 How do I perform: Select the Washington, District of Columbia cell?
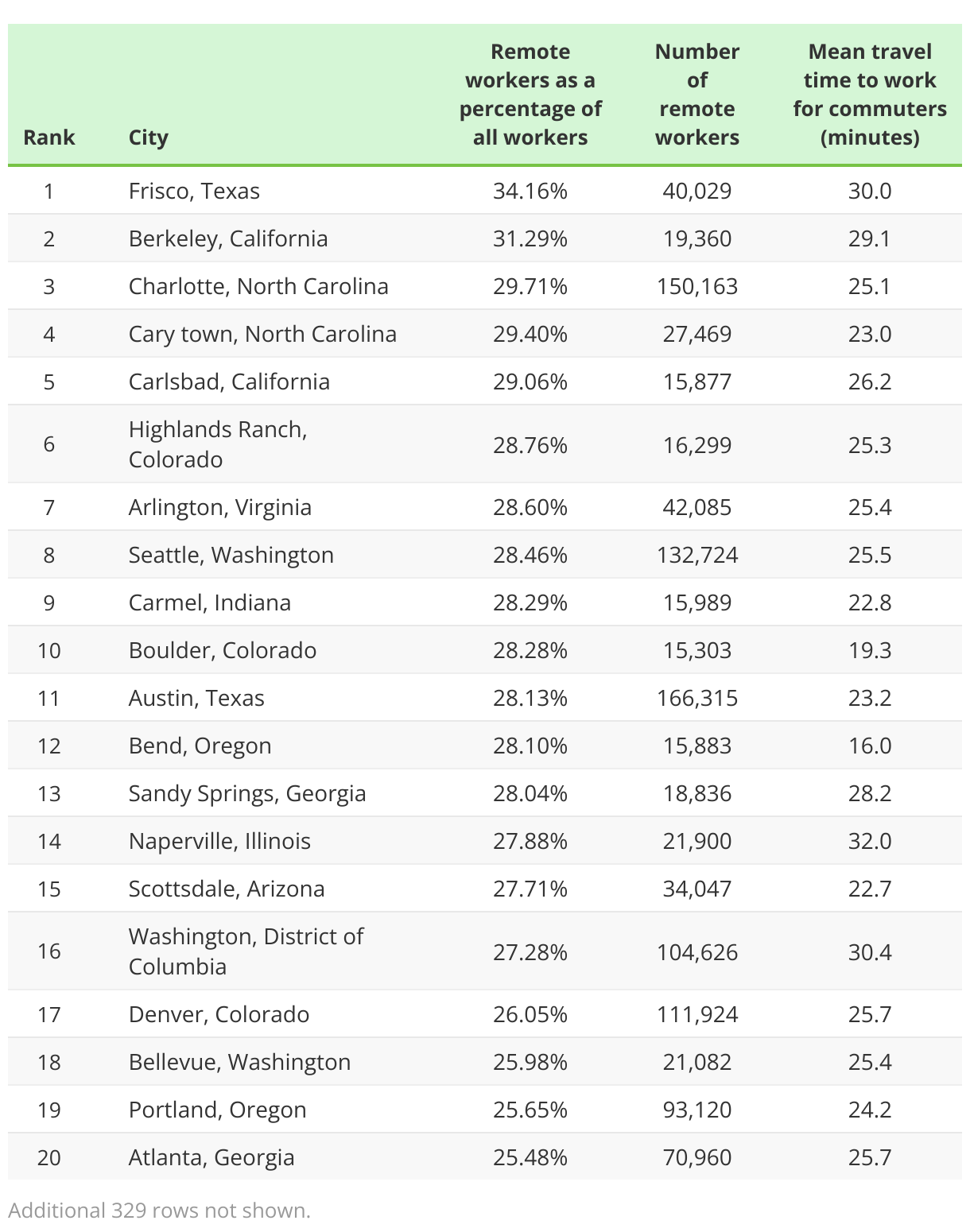click(x=246, y=951)
